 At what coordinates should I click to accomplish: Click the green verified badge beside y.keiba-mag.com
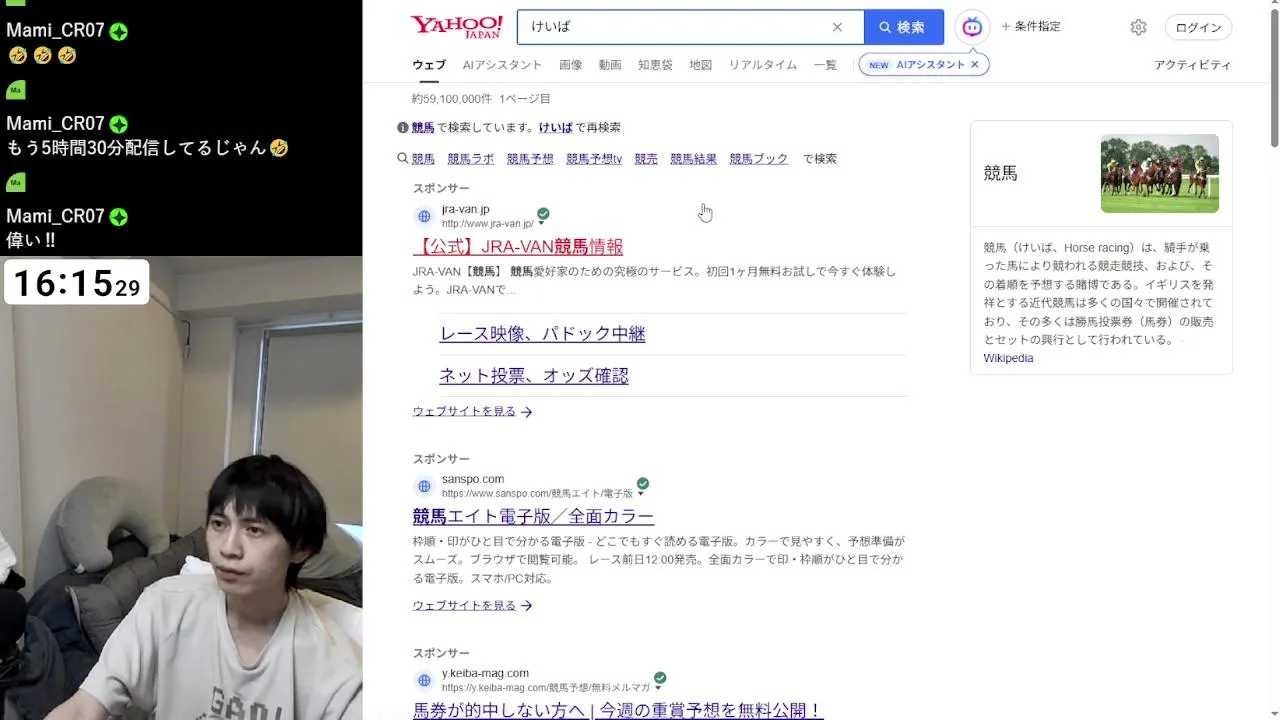click(660, 677)
